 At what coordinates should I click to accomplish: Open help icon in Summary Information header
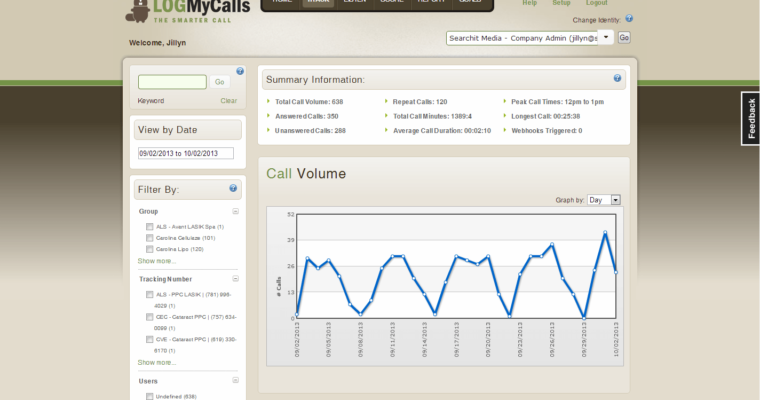(617, 78)
